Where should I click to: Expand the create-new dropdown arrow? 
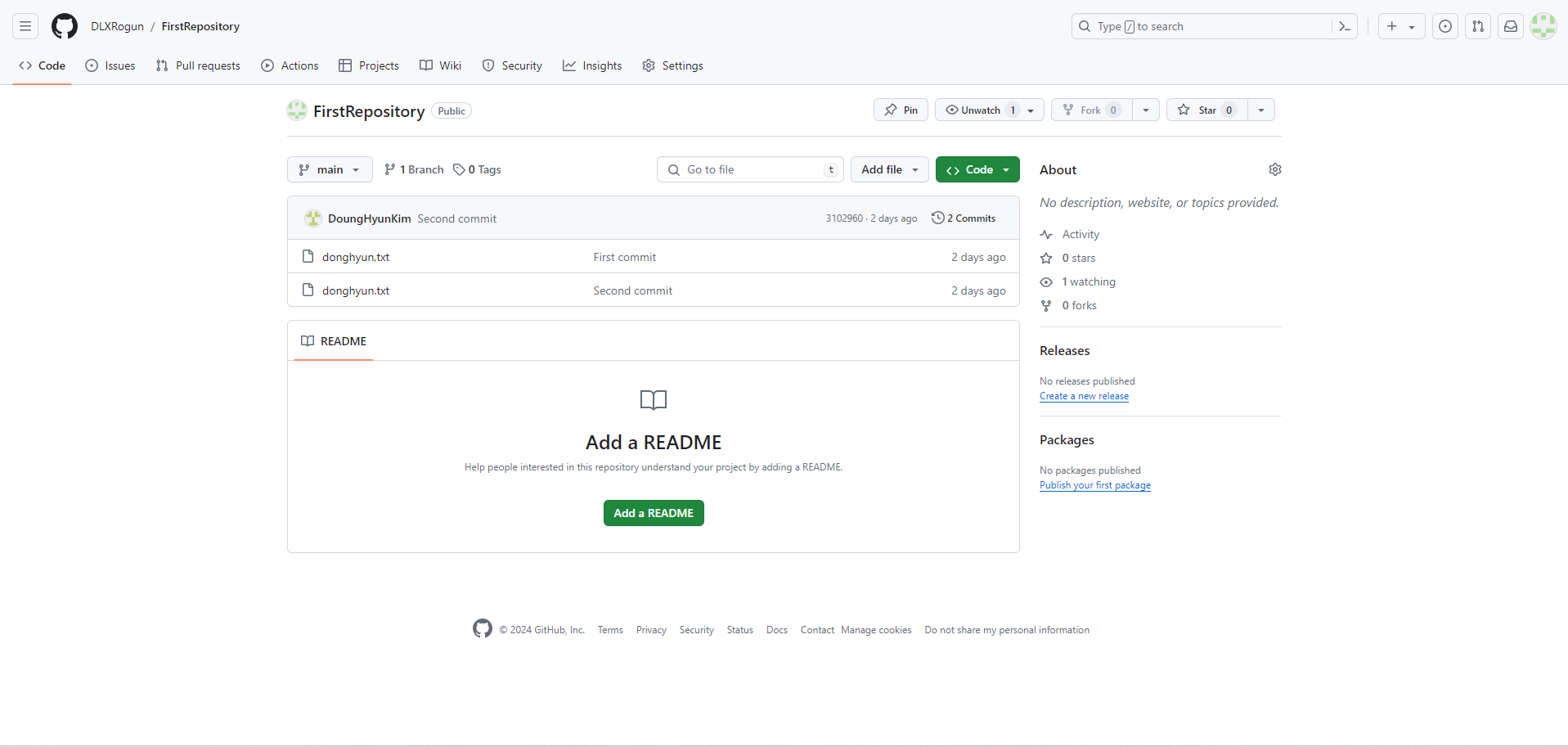click(x=1412, y=27)
